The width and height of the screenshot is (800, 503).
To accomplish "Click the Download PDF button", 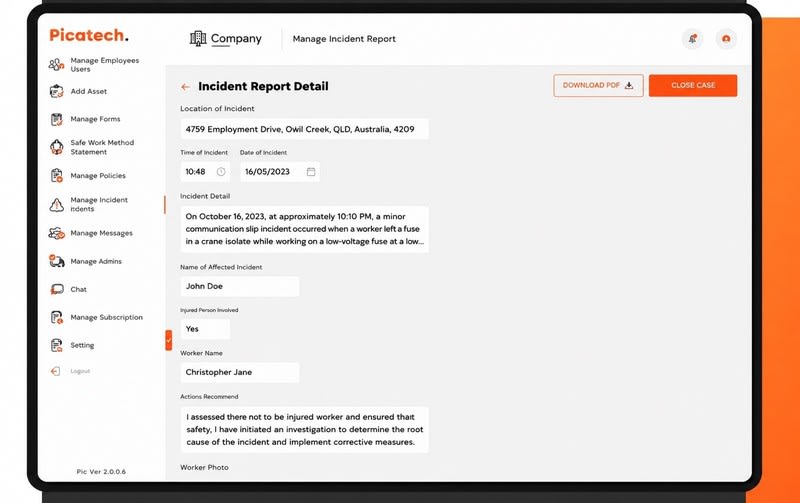I will [598, 85].
